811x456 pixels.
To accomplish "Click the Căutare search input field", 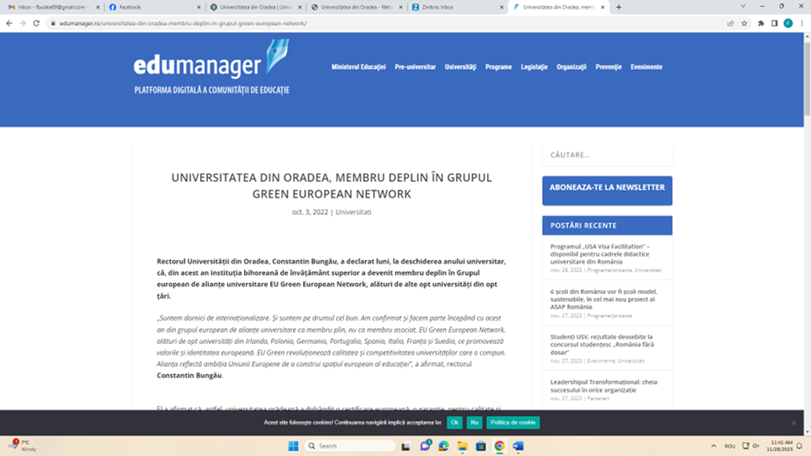I will [607, 155].
